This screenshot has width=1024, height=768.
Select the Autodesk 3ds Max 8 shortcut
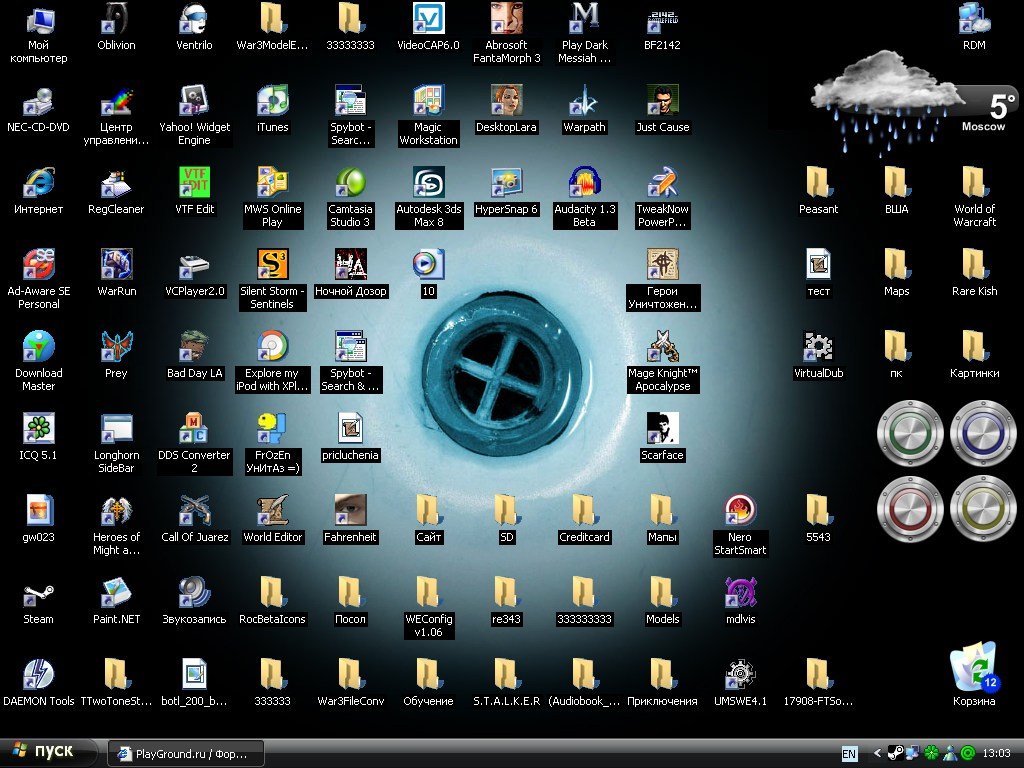click(428, 183)
